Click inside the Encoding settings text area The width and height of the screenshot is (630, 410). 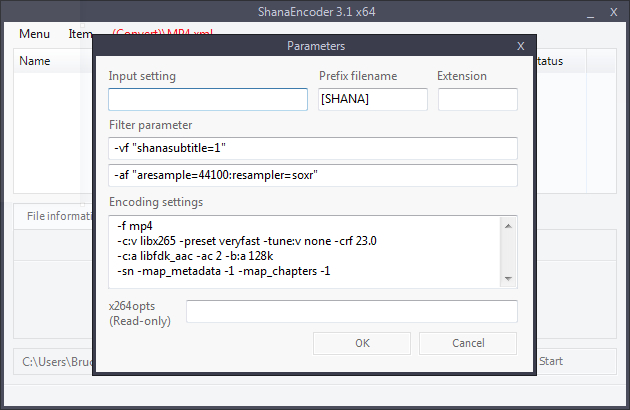tap(305, 250)
